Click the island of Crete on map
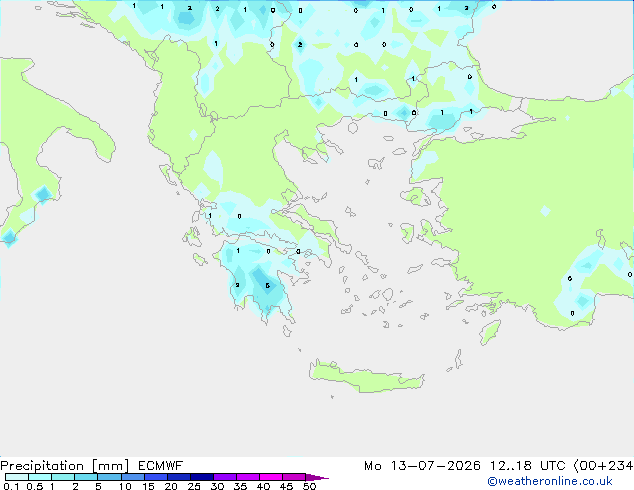Image resolution: width=634 pixels, height=490 pixels. point(367,376)
